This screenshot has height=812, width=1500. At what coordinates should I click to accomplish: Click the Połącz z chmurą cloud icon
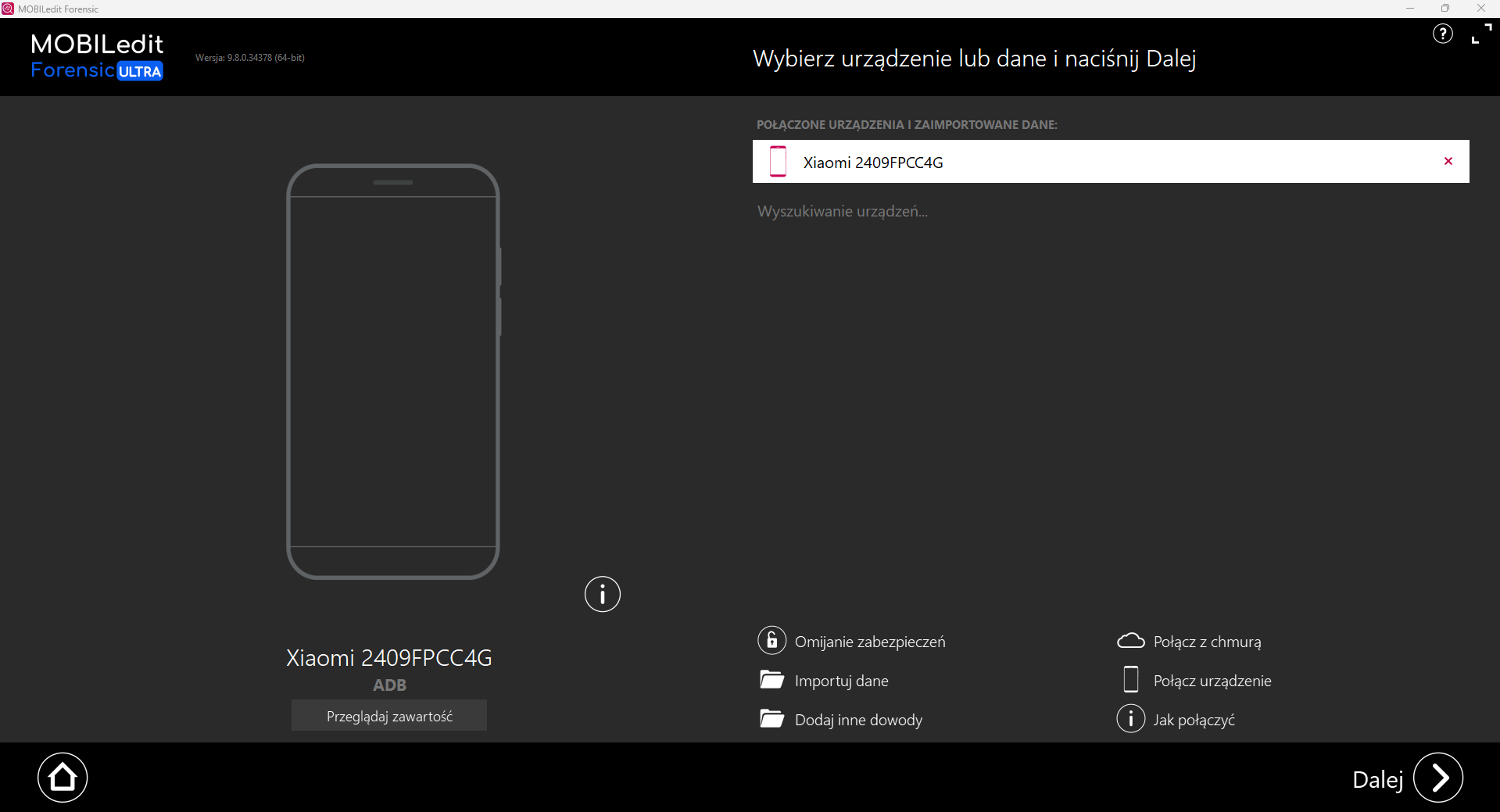(1130, 641)
